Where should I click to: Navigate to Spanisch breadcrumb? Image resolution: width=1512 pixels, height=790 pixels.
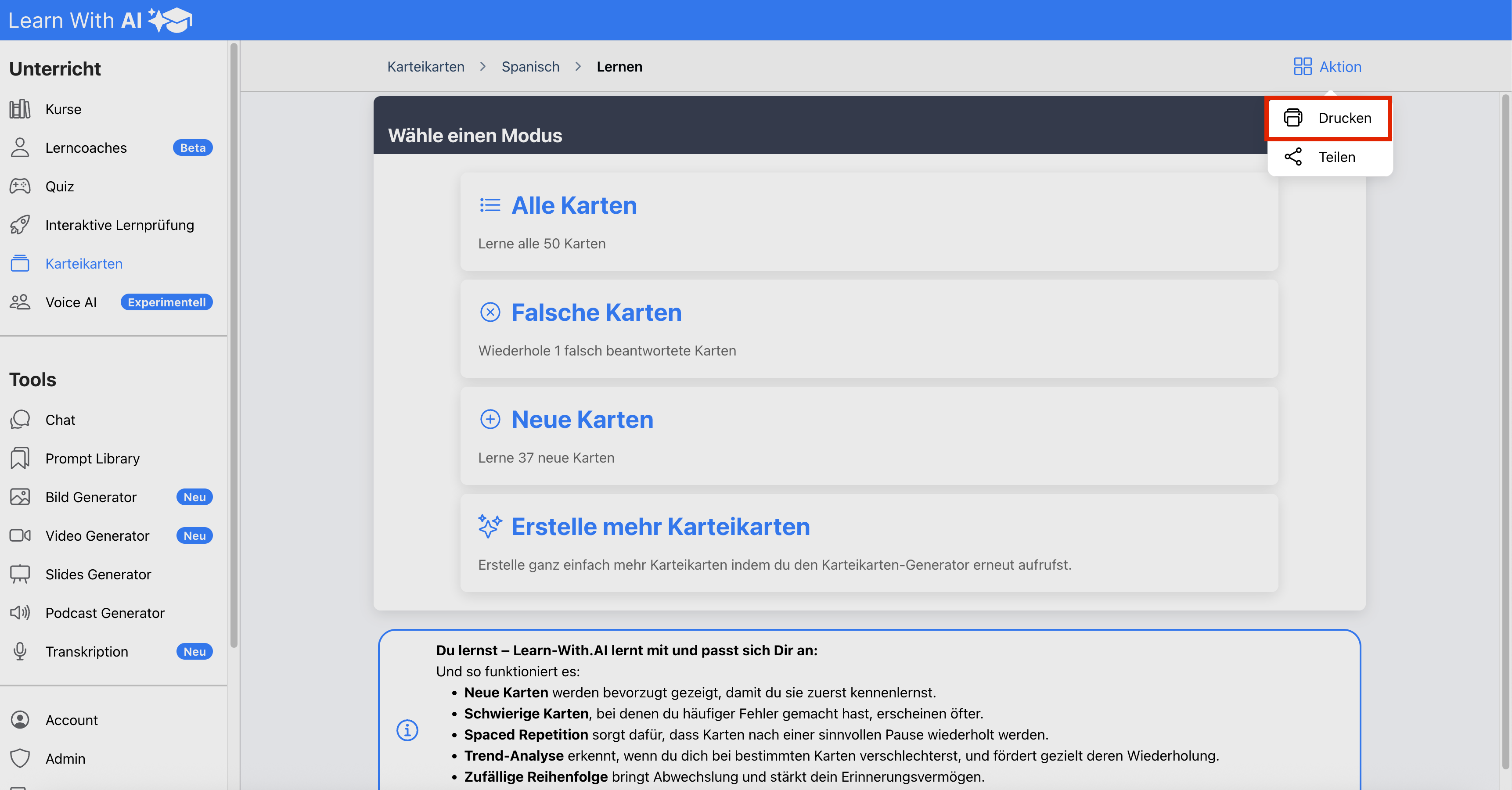[x=530, y=66]
